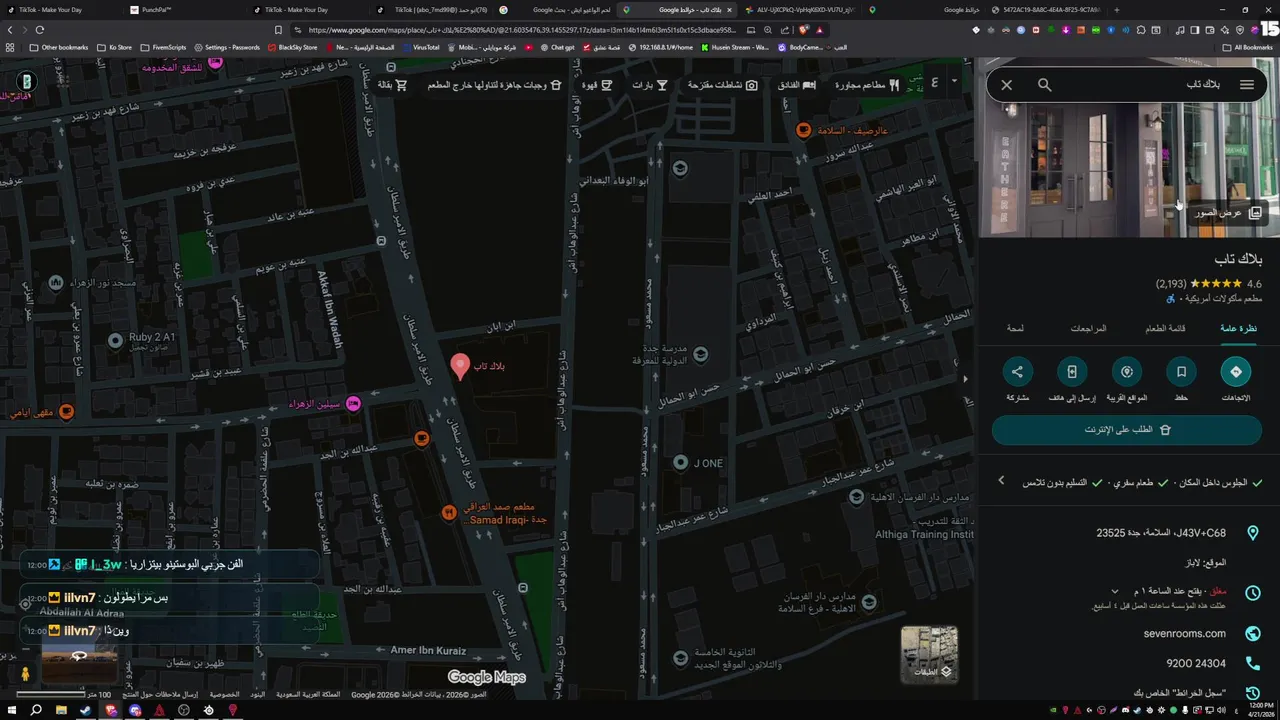The image size is (1280, 720).
Task: Click the الرصيف - السلامة restaurant marker
Action: coord(803,130)
